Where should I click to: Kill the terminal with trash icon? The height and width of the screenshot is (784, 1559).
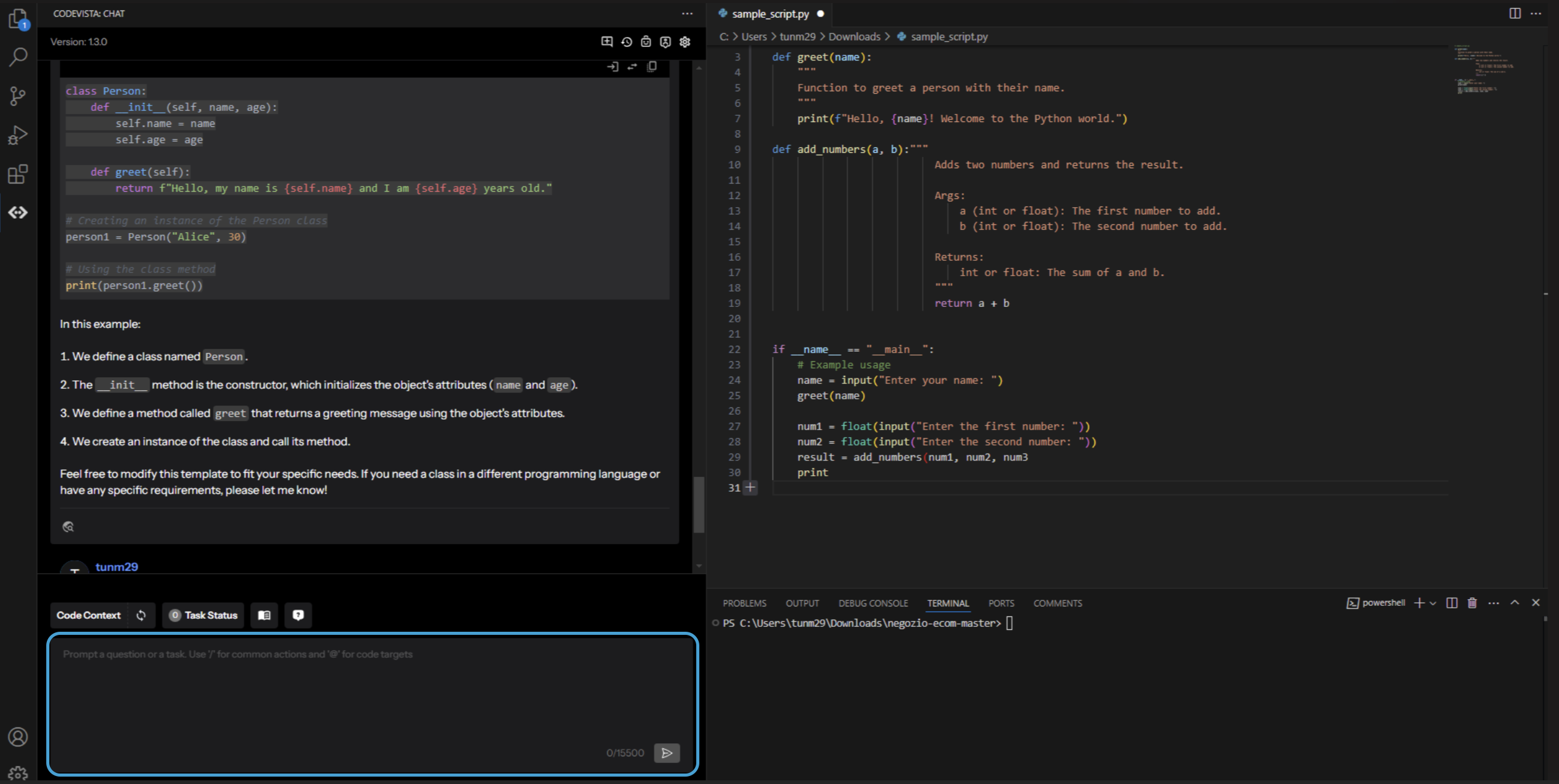[1472, 603]
